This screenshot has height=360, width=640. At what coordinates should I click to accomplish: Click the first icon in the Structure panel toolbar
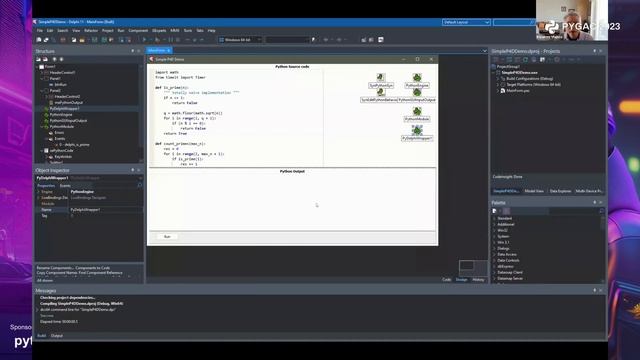[x=39, y=59]
